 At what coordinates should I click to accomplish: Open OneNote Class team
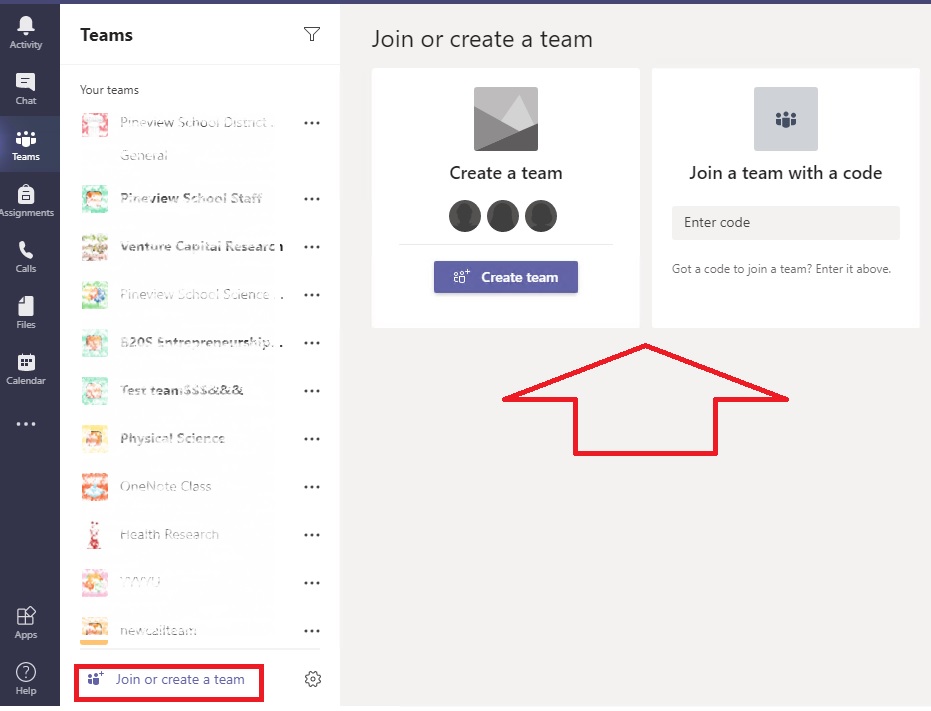(166, 487)
